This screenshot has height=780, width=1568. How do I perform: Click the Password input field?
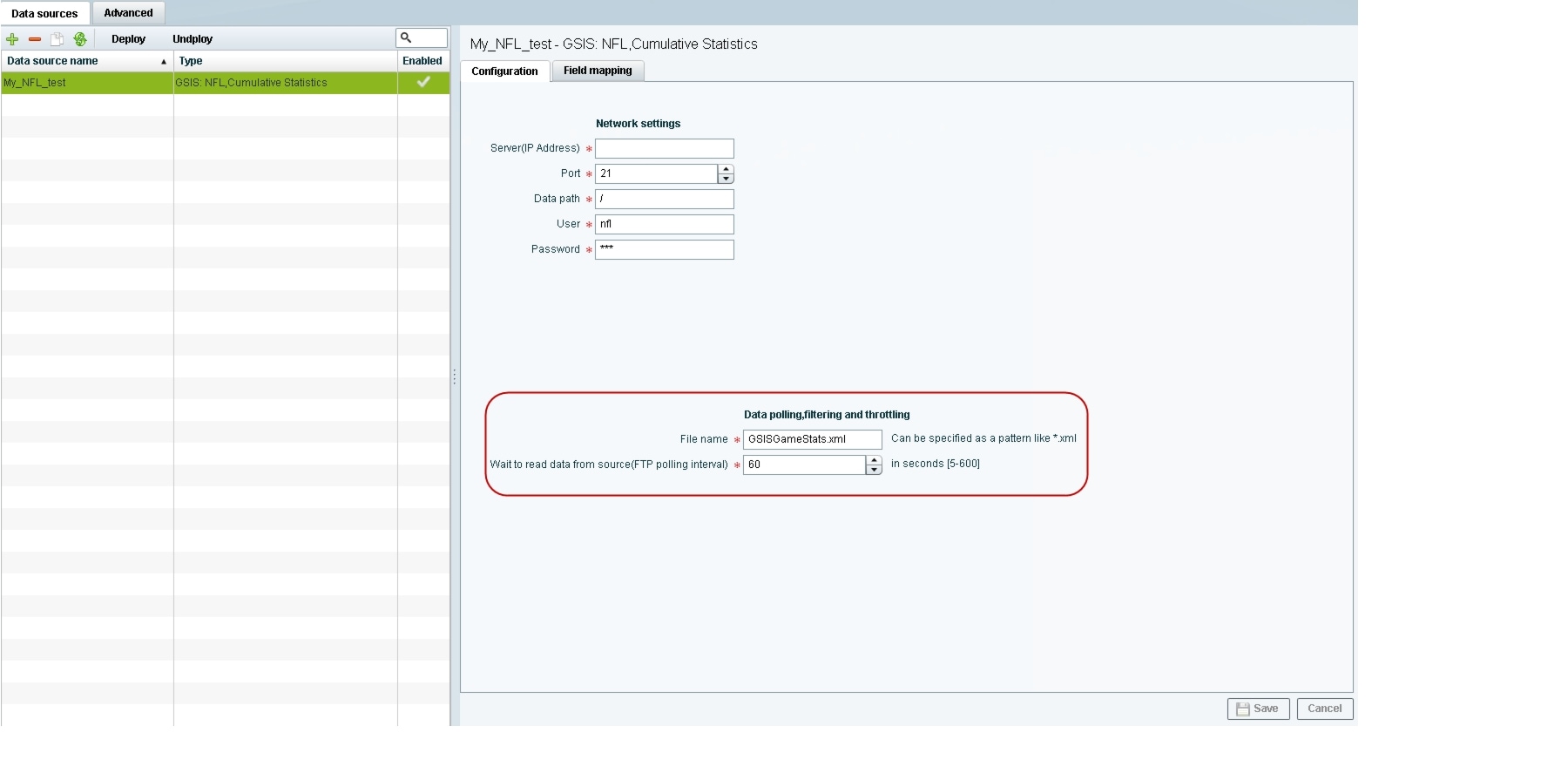(665, 249)
